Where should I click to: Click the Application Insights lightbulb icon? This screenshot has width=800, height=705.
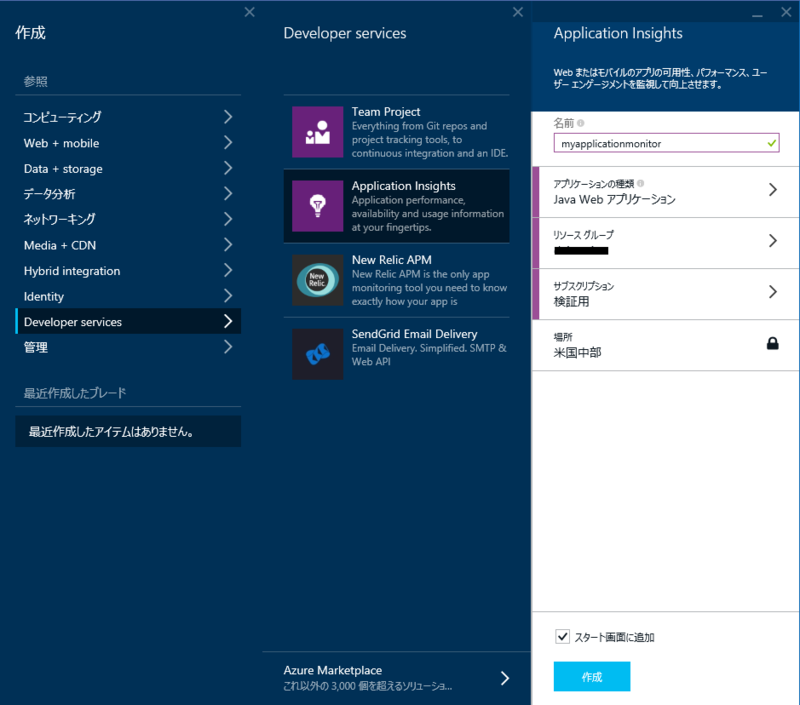317,206
